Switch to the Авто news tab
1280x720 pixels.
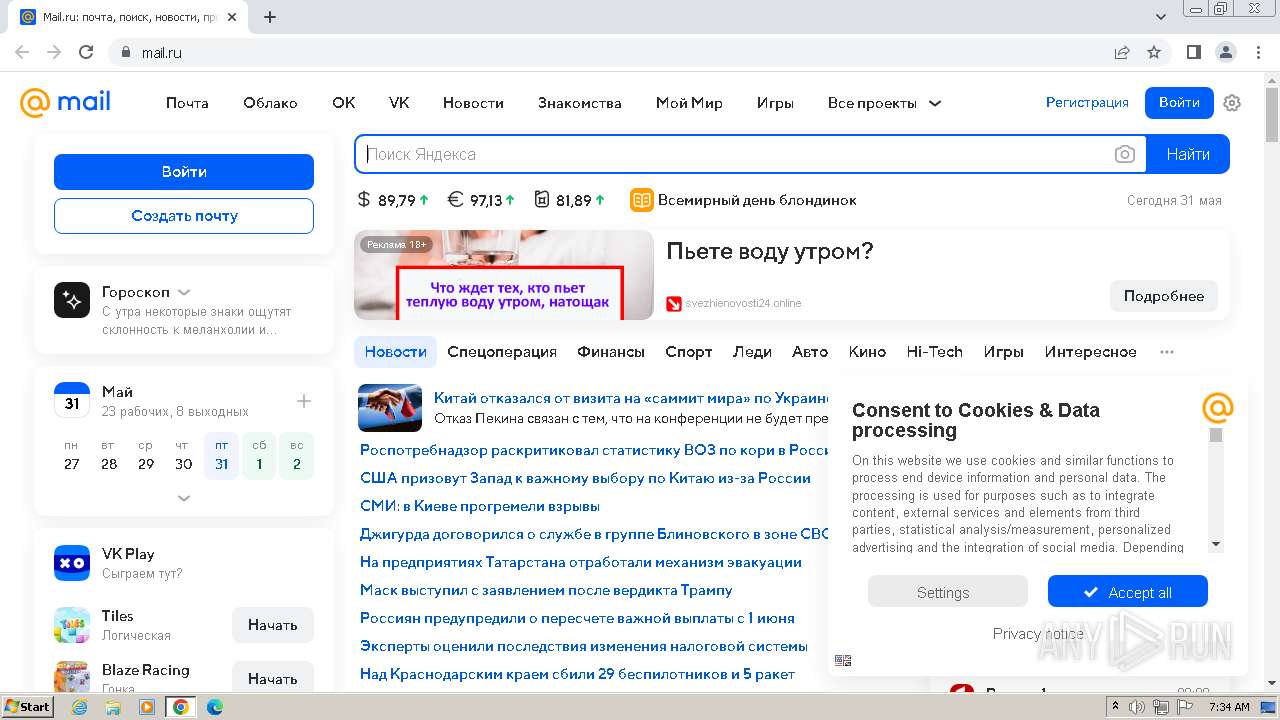click(810, 352)
